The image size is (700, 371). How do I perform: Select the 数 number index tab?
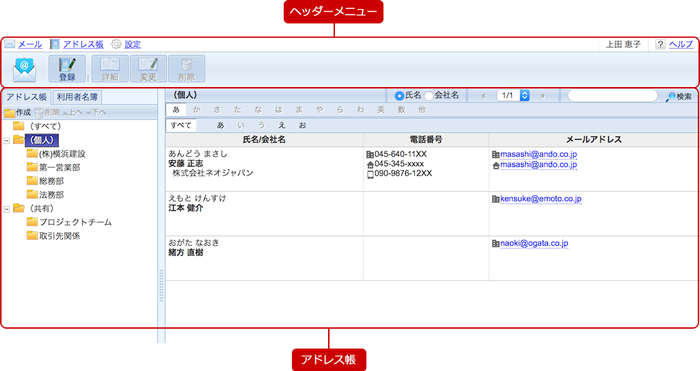(401, 110)
